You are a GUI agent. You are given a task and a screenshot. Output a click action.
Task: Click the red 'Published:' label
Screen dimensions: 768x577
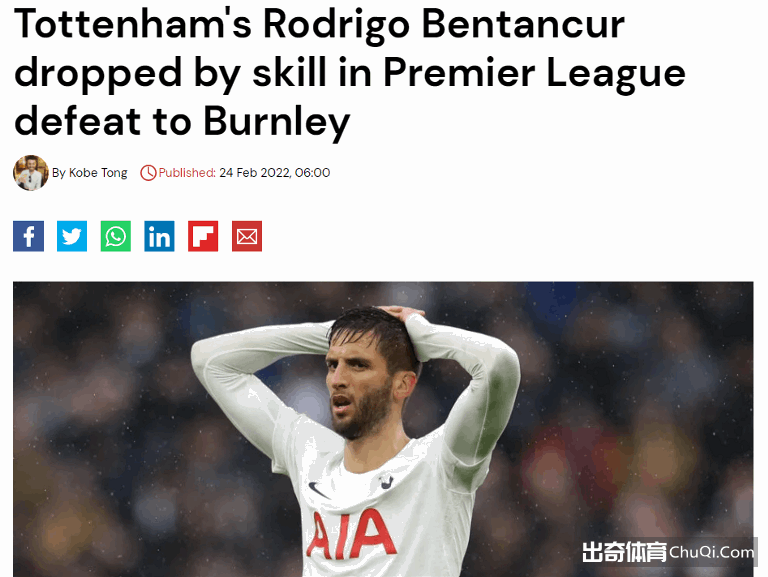pyautogui.click(x=187, y=173)
